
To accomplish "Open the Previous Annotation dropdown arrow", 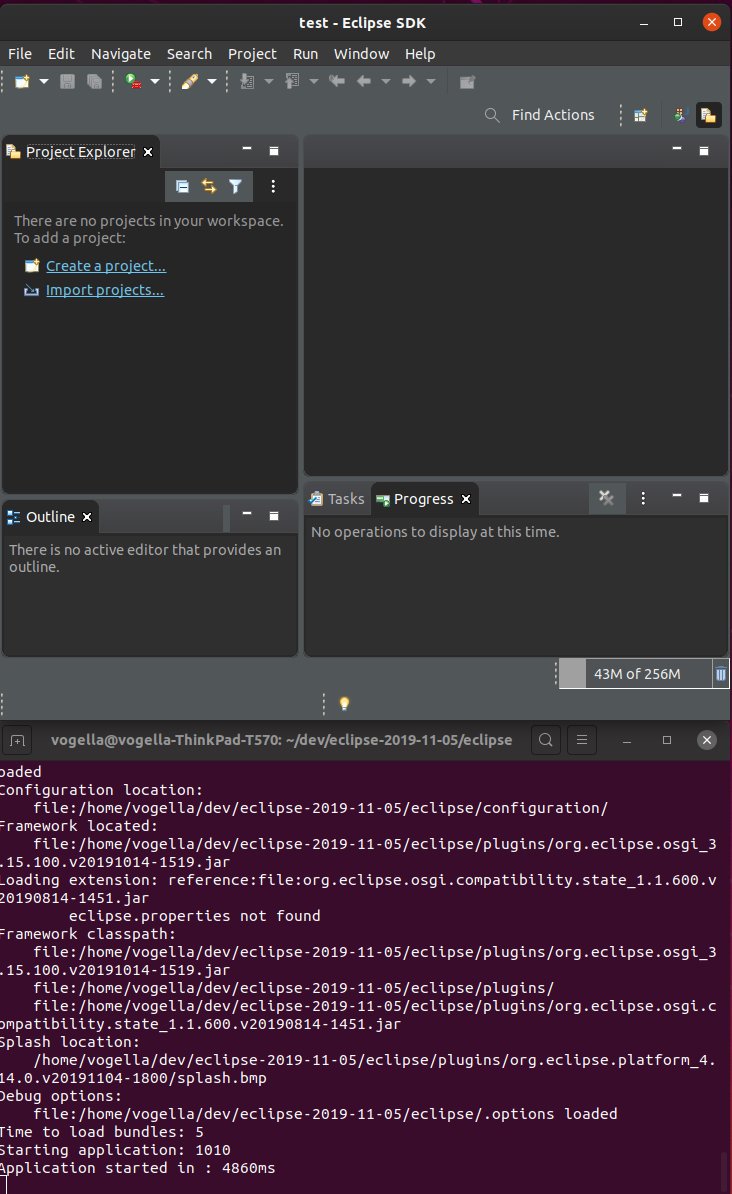I will tap(313, 81).
